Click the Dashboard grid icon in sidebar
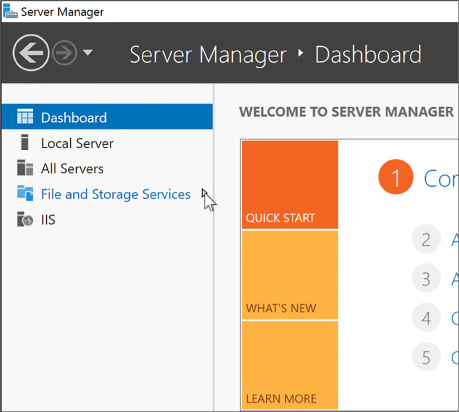 [x=25, y=117]
